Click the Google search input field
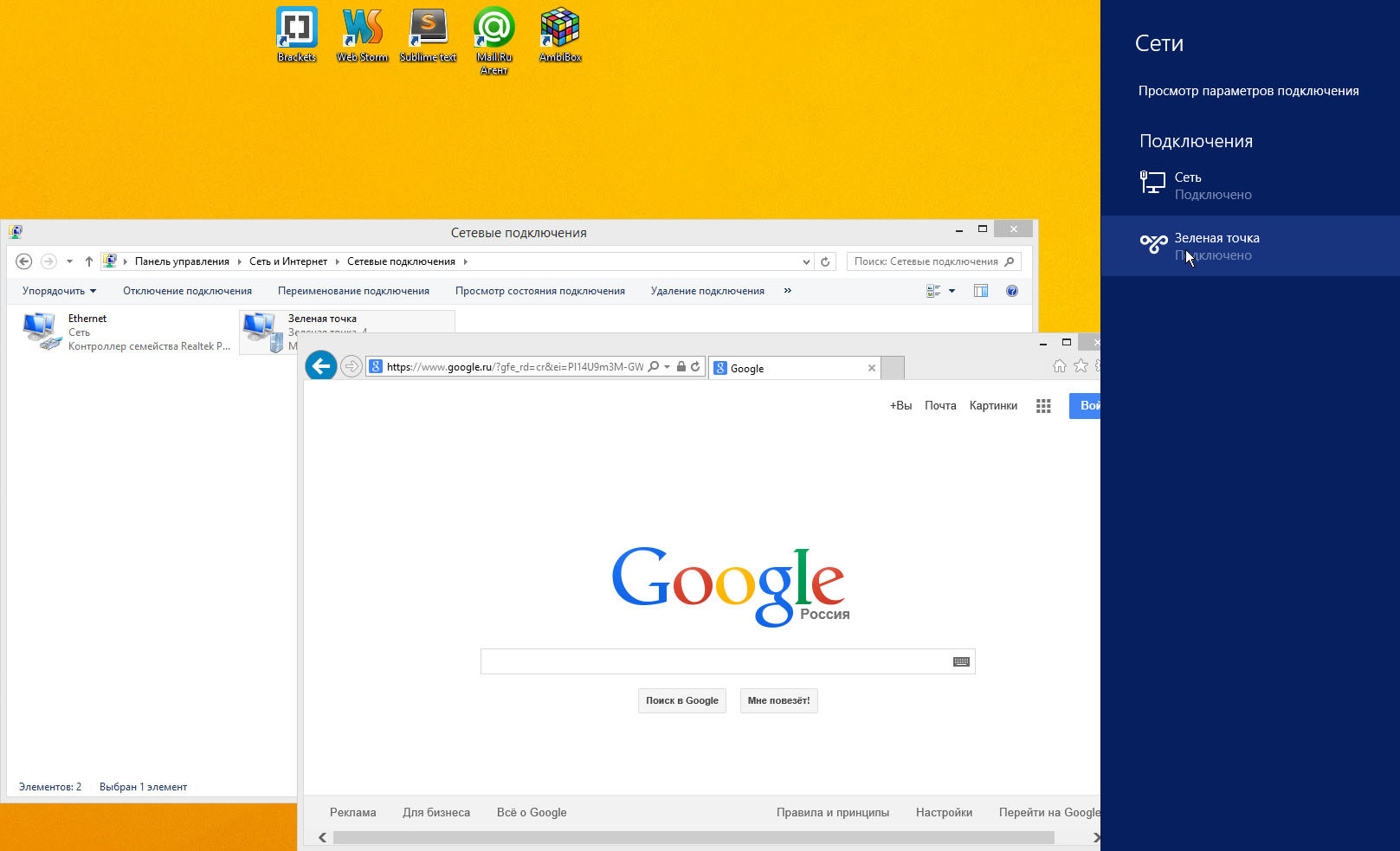1400x851 pixels. point(728,661)
